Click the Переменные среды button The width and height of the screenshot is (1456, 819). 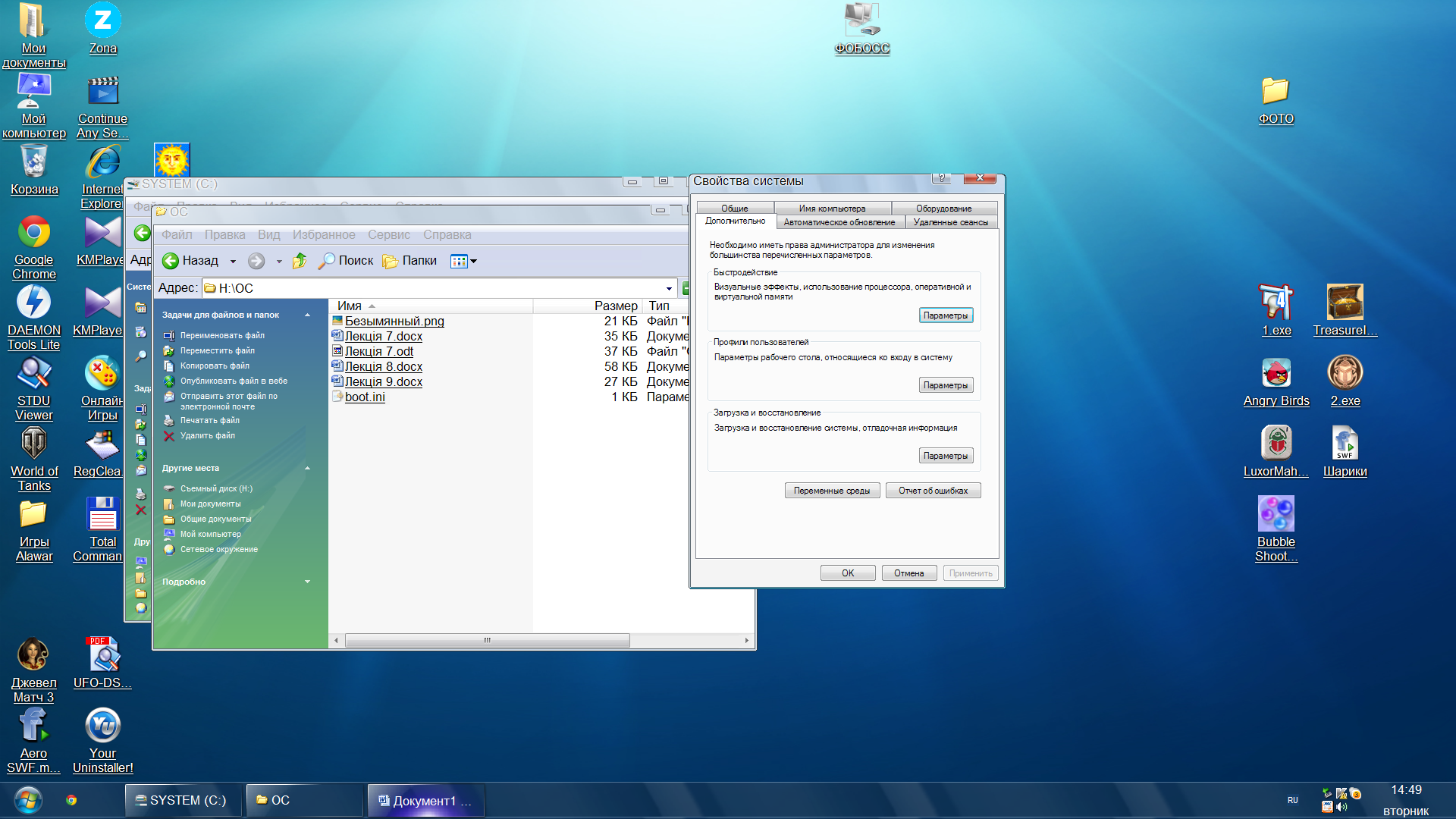pos(832,491)
